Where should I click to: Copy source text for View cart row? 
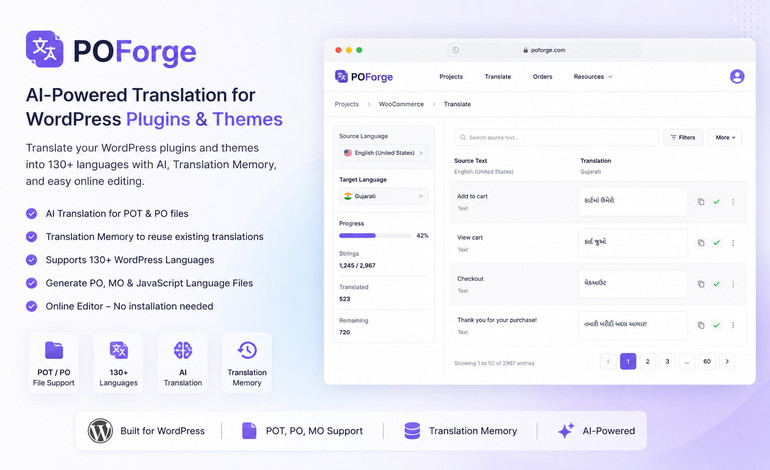(701, 243)
